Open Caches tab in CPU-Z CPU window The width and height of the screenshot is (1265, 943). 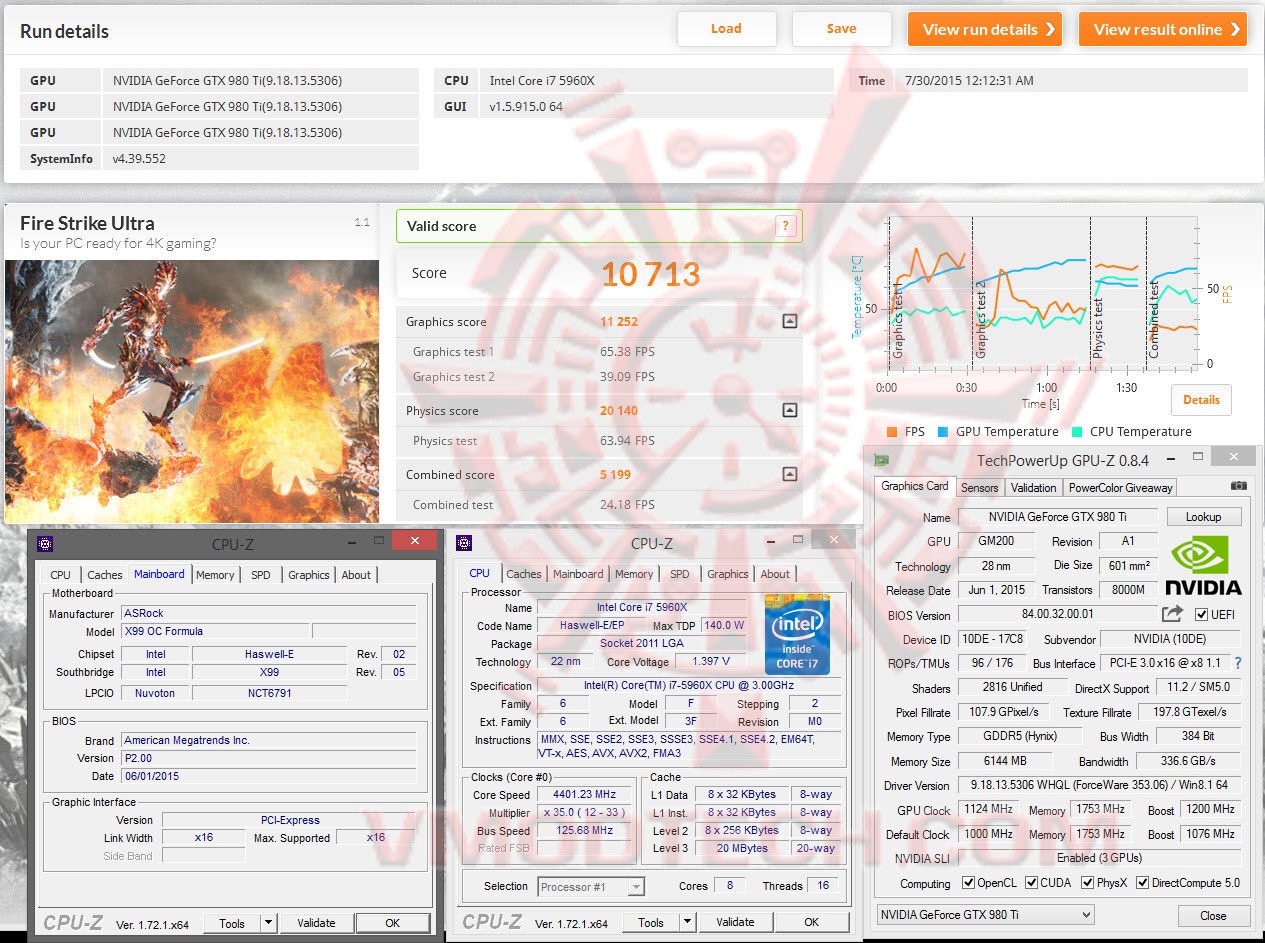click(x=523, y=574)
